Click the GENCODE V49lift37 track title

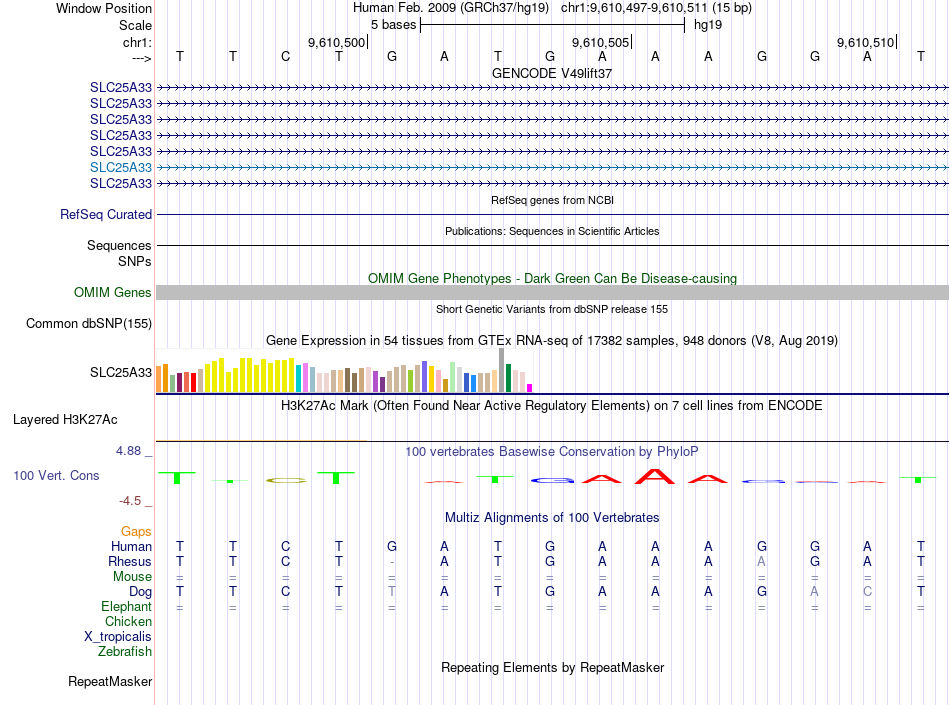[552, 73]
